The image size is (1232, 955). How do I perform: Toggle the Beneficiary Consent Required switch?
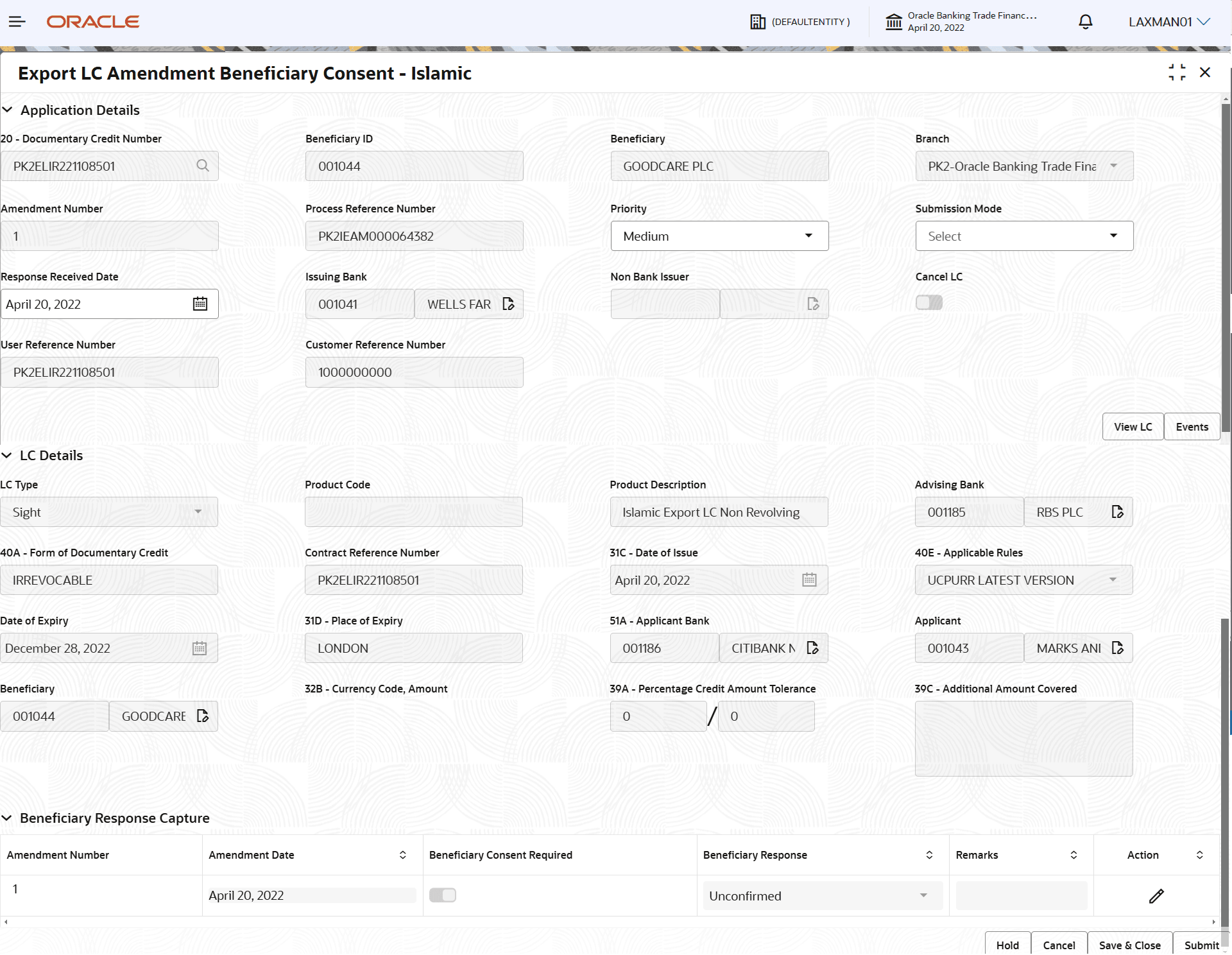click(x=442, y=895)
